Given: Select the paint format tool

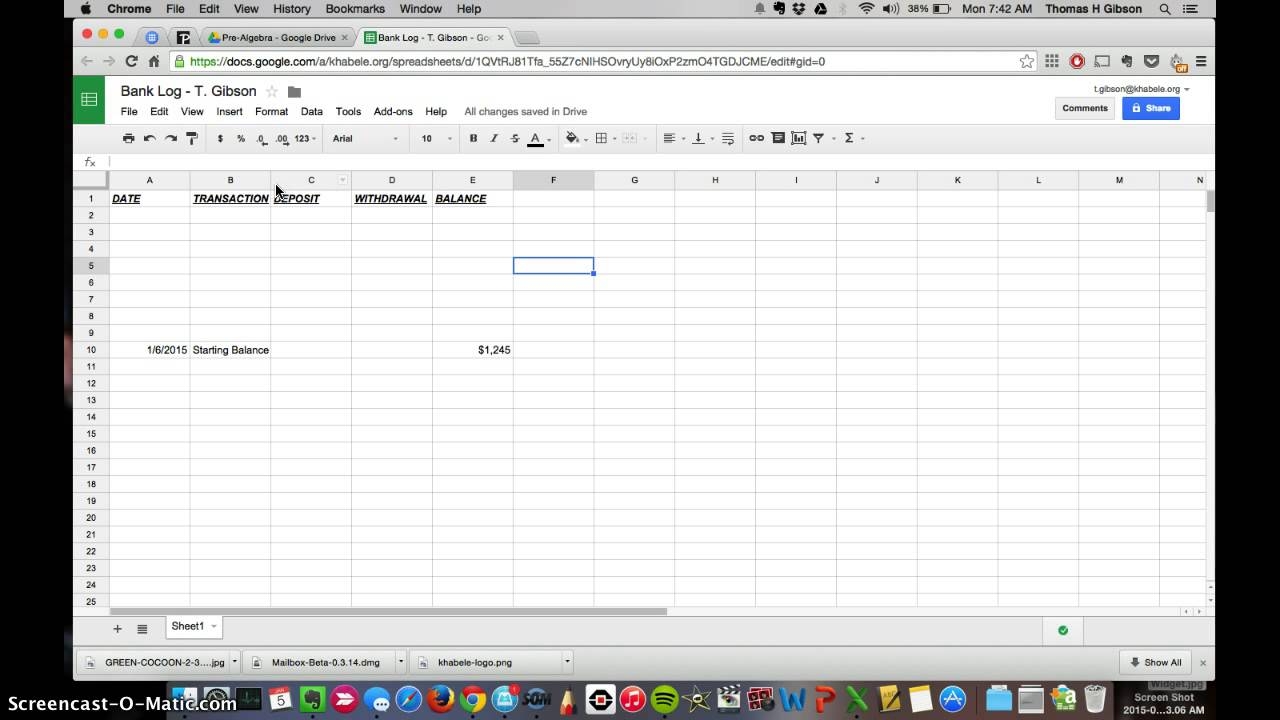Looking at the screenshot, I should [192, 138].
